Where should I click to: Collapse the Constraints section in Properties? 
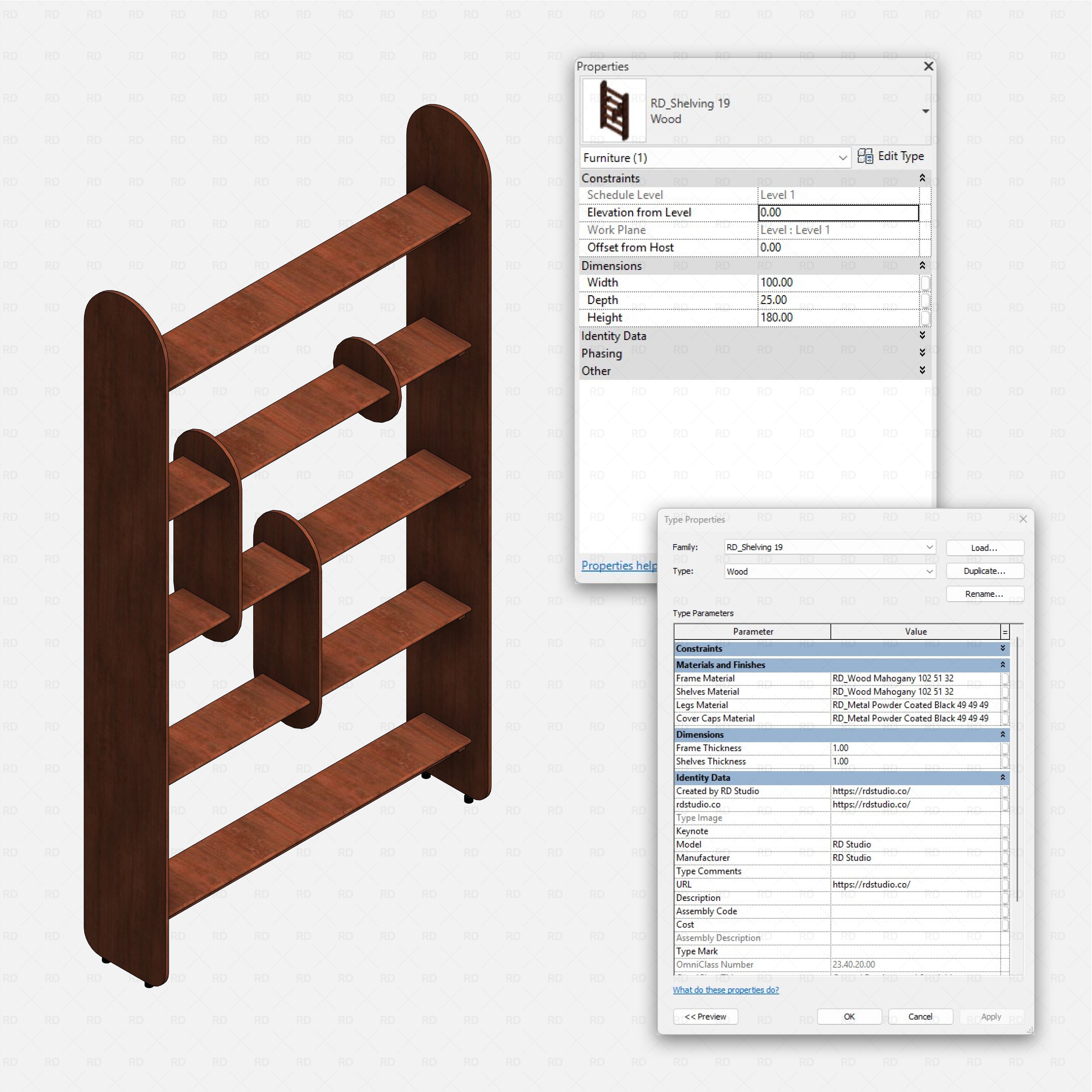coord(922,178)
